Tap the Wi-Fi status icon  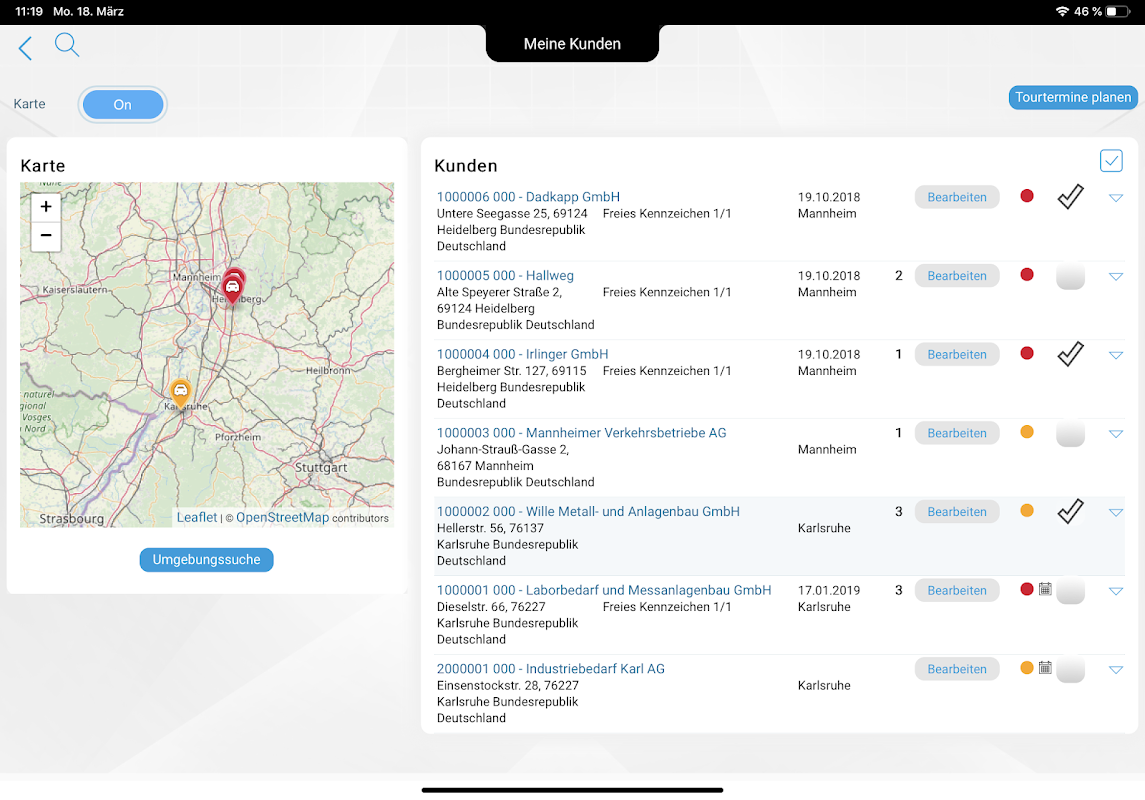click(1062, 11)
